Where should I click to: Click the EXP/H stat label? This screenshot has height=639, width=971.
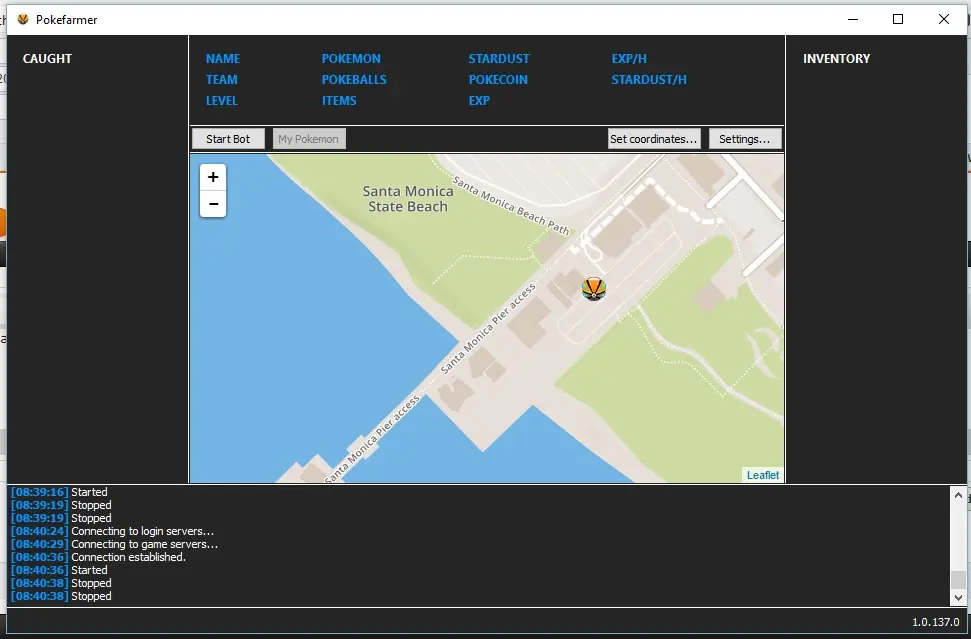point(629,58)
